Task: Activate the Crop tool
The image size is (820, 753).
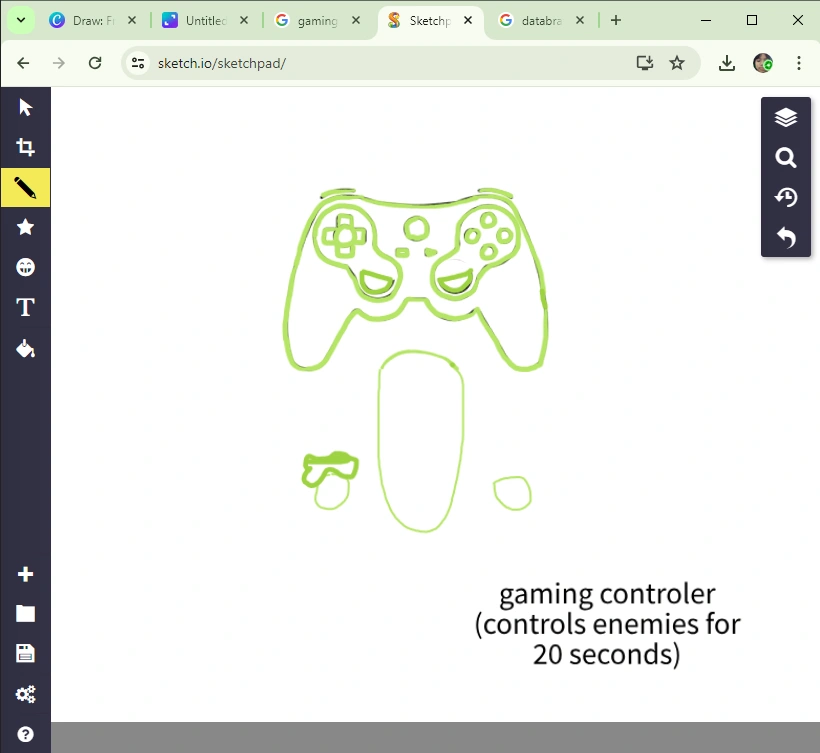Action: pos(25,146)
